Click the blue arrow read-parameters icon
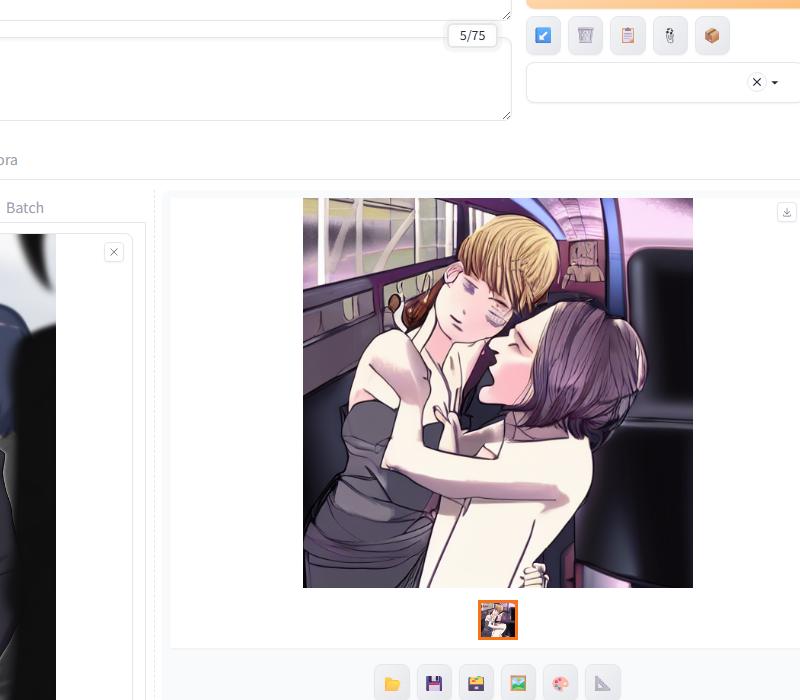The image size is (800, 700). (543, 36)
